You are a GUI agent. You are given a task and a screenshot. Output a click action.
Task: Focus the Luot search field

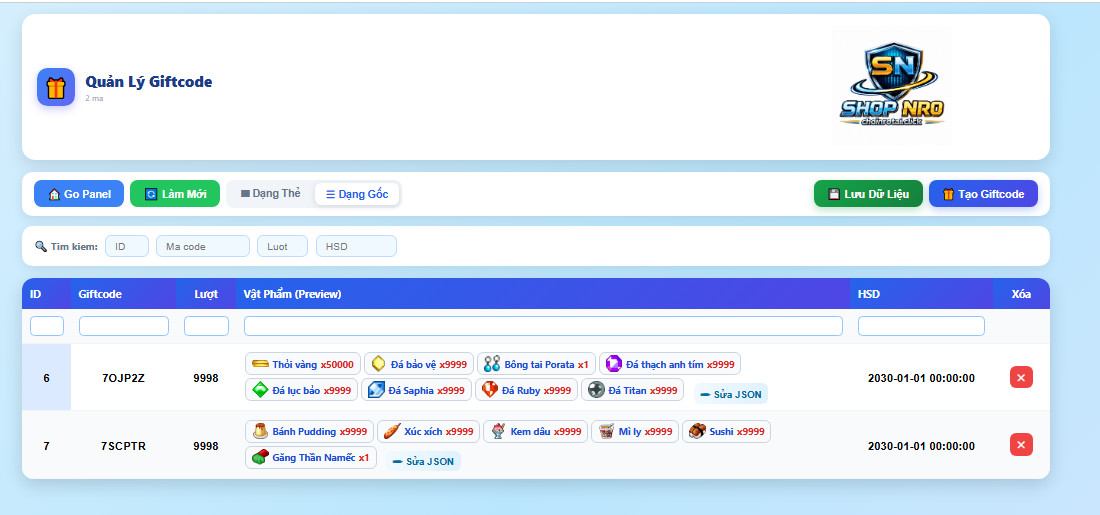(x=282, y=246)
